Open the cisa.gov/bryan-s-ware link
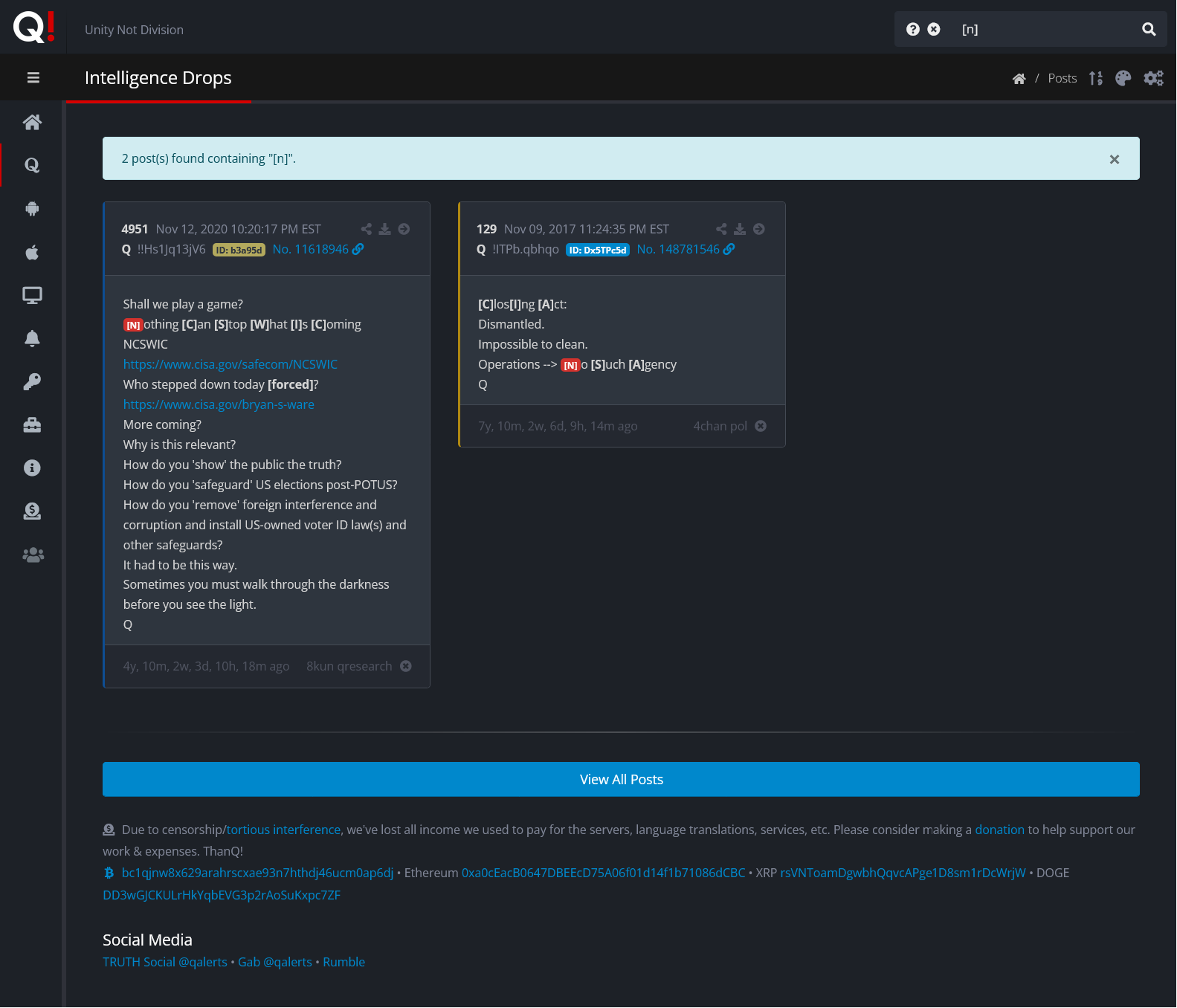The width and height of the screenshot is (1177, 1008). click(219, 404)
